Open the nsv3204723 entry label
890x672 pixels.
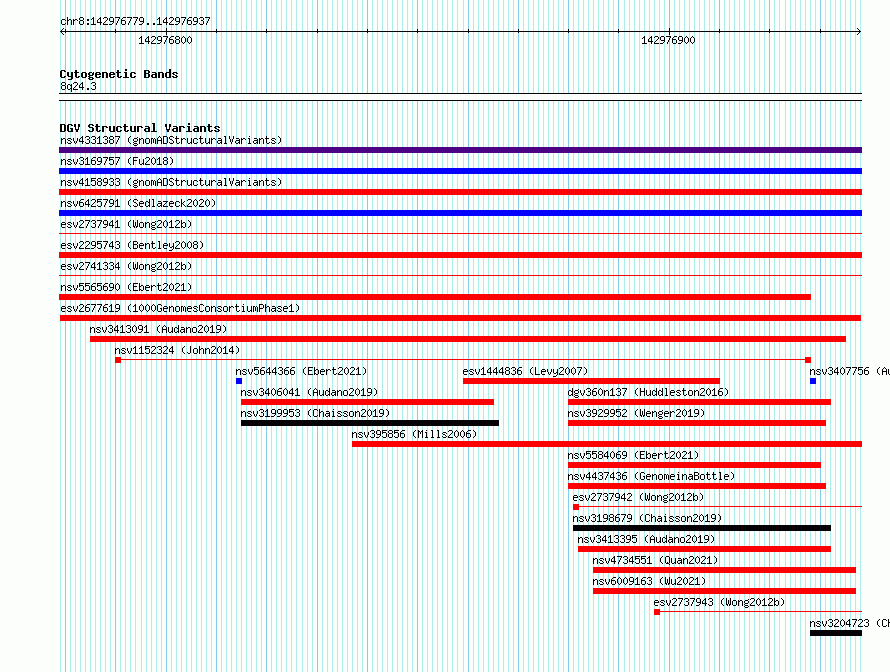tap(849, 623)
